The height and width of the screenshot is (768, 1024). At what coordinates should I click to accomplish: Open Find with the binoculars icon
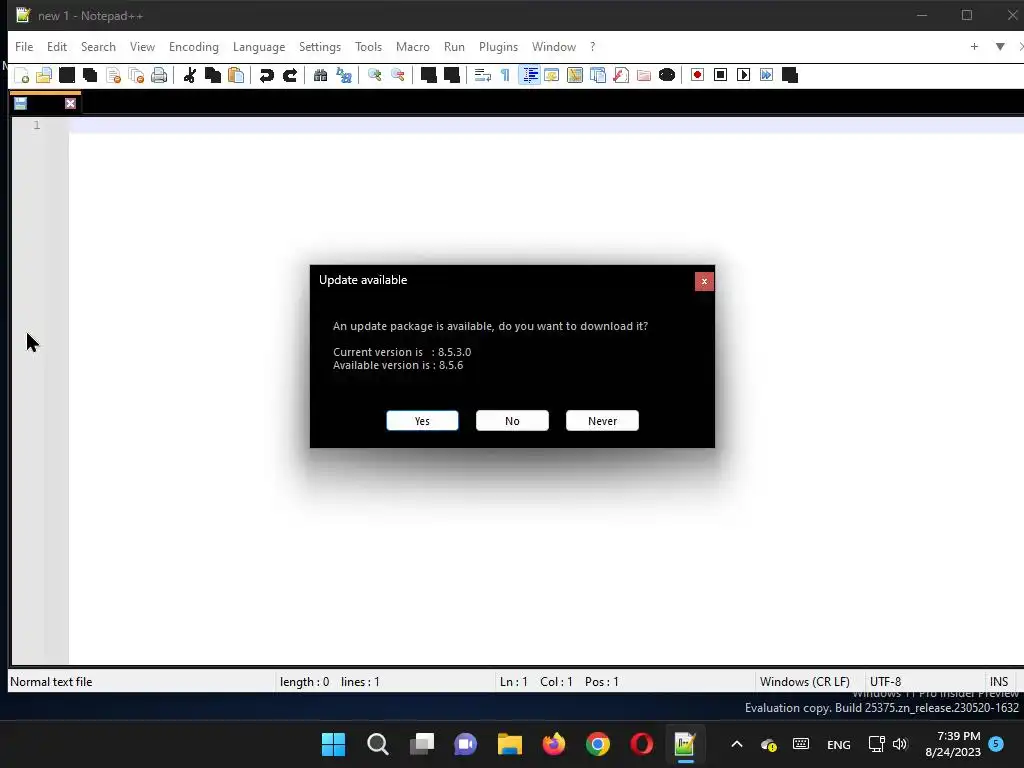pyautogui.click(x=320, y=75)
